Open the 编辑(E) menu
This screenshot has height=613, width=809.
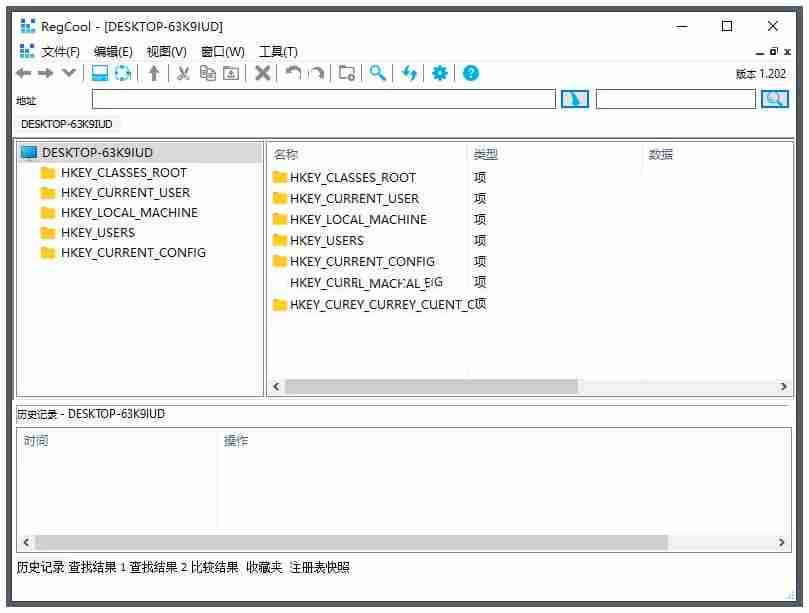point(113,52)
